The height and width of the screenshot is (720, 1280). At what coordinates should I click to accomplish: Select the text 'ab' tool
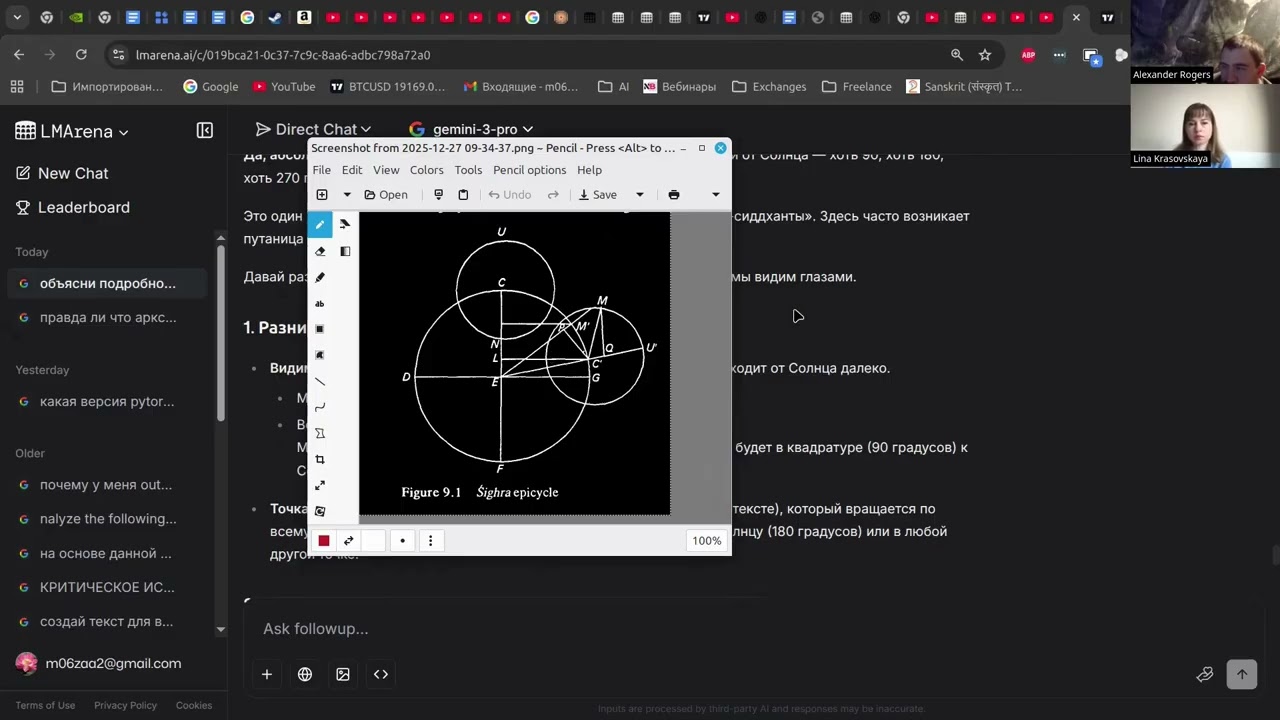click(320, 303)
